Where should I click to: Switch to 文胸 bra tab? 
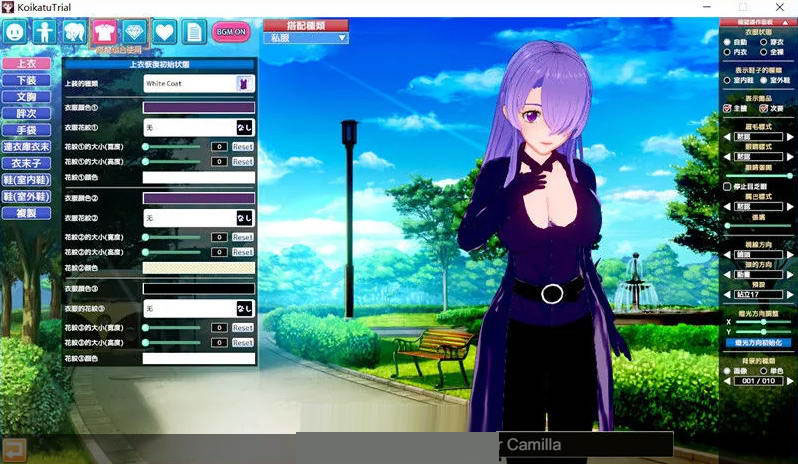26,97
